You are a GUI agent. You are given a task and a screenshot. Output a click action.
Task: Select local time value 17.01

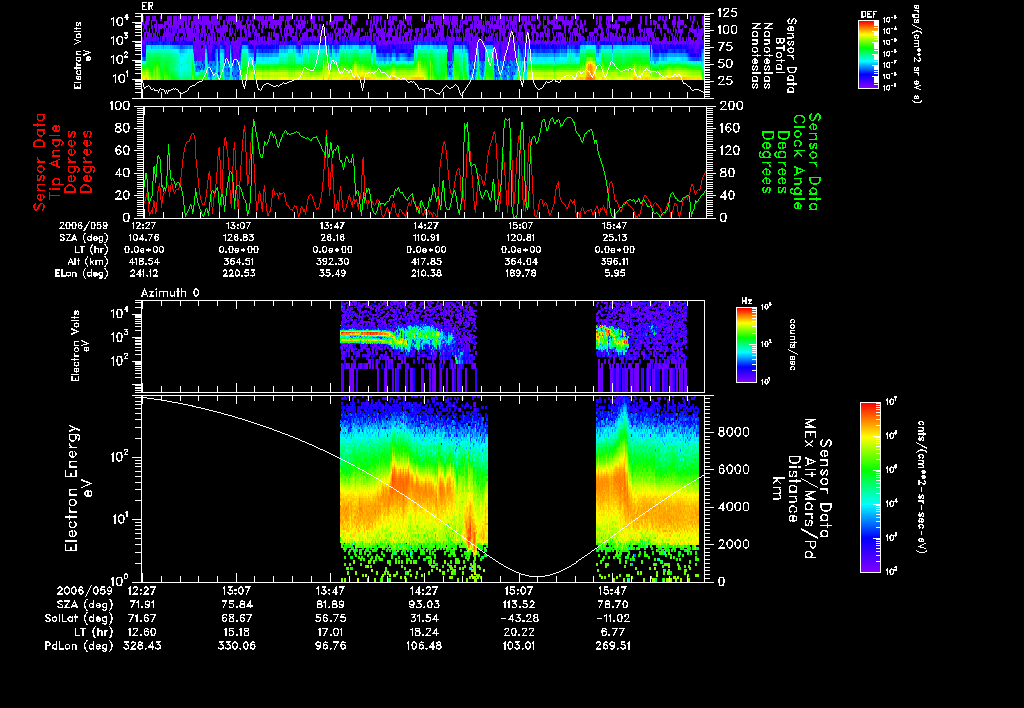(330, 632)
